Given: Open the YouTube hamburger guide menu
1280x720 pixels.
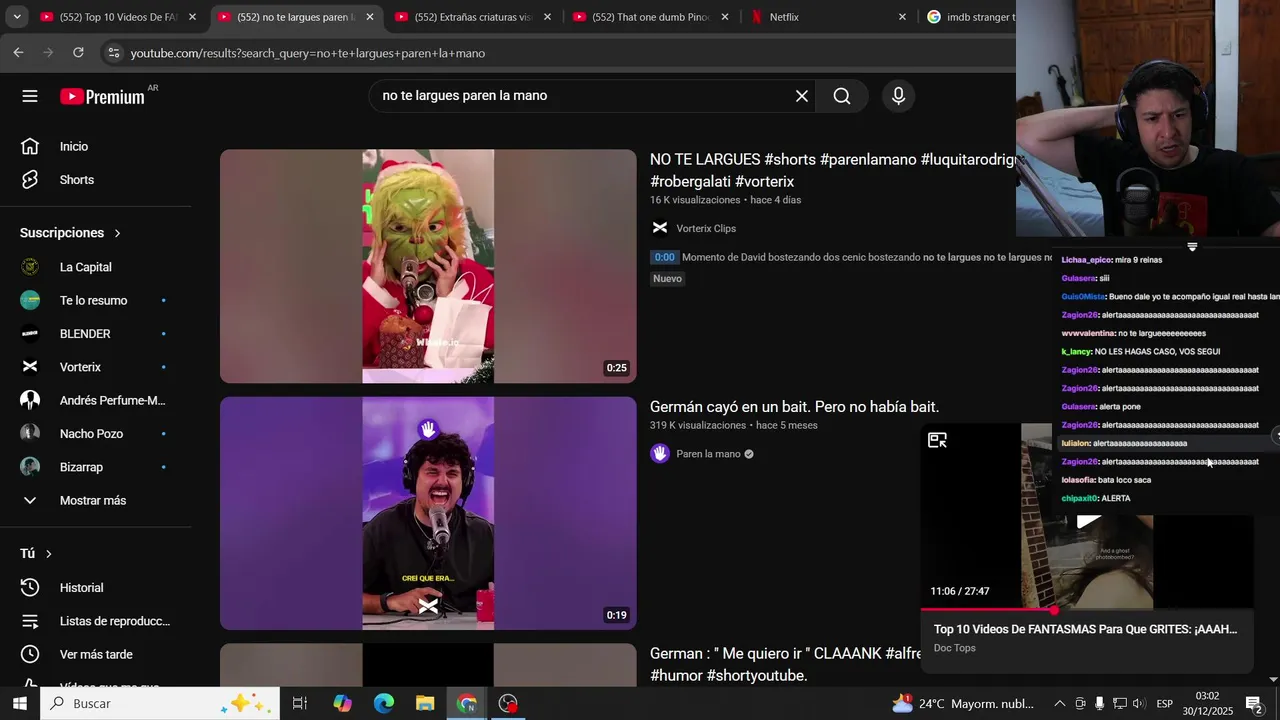Looking at the screenshot, I should click(x=30, y=96).
